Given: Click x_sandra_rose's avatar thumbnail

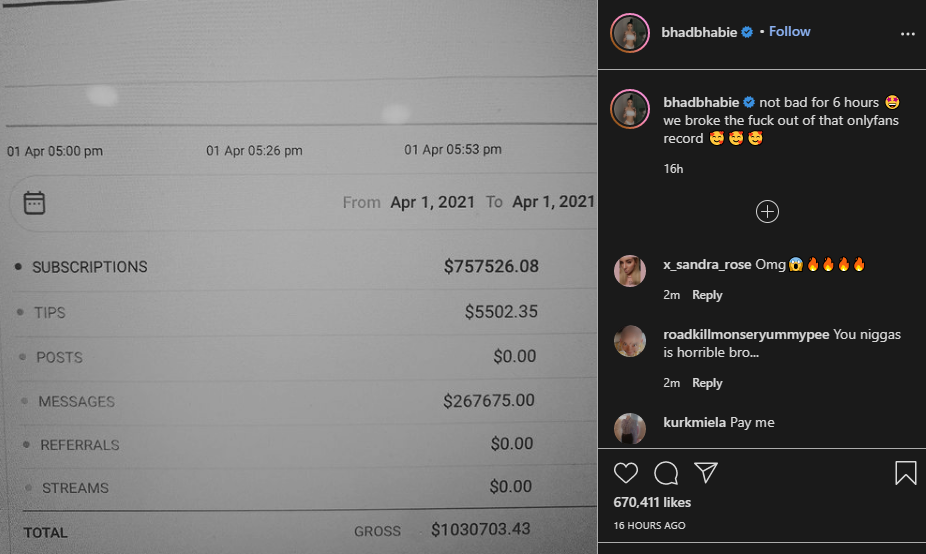Looking at the screenshot, I should coord(630,271).
